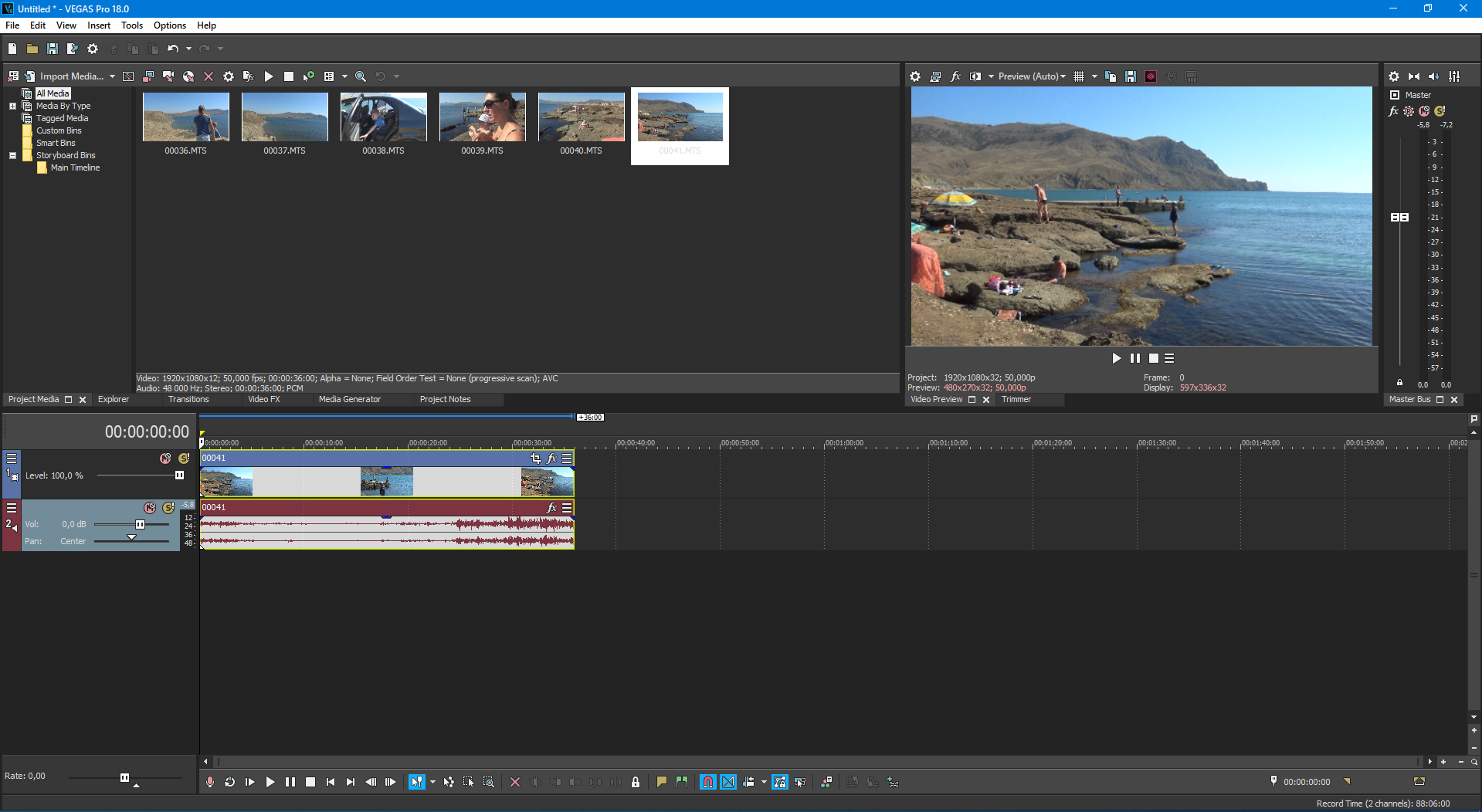This screenshot has height=812, width=1482.
Task: Open the Import Media dropdown arrow
Action: 112,76
